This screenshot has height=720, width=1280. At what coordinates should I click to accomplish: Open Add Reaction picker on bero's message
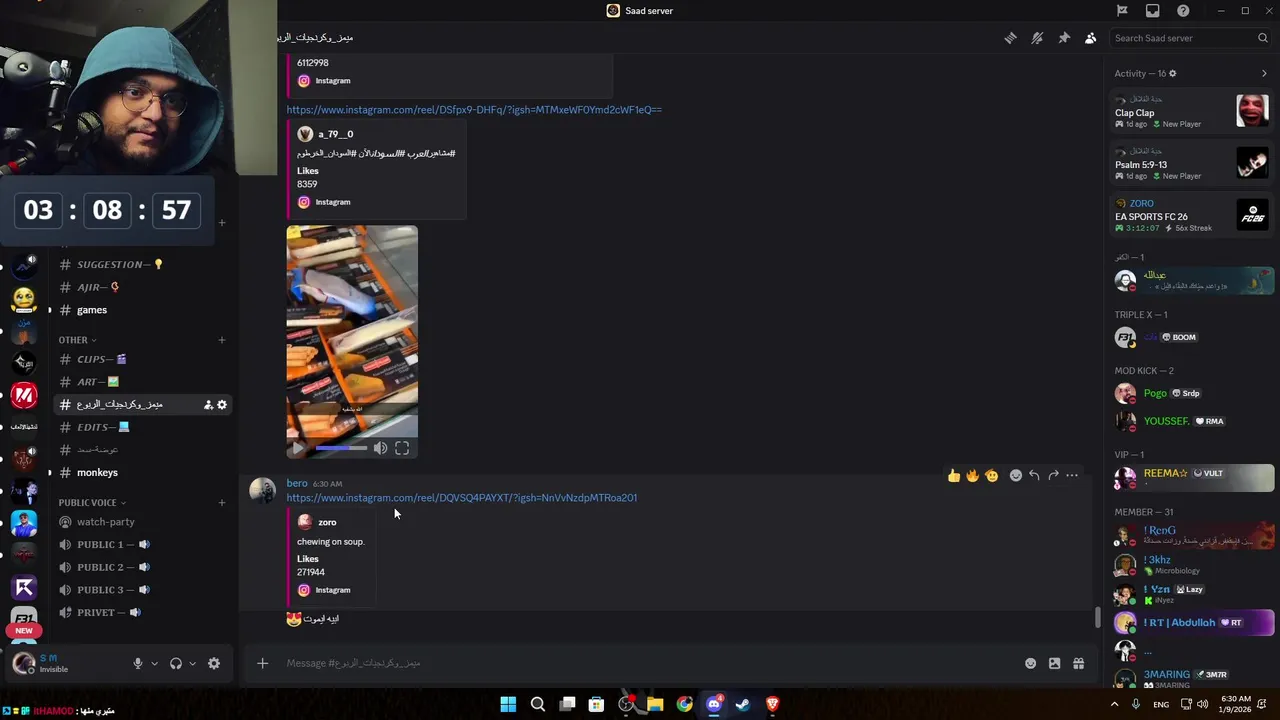click(1016, 475)
